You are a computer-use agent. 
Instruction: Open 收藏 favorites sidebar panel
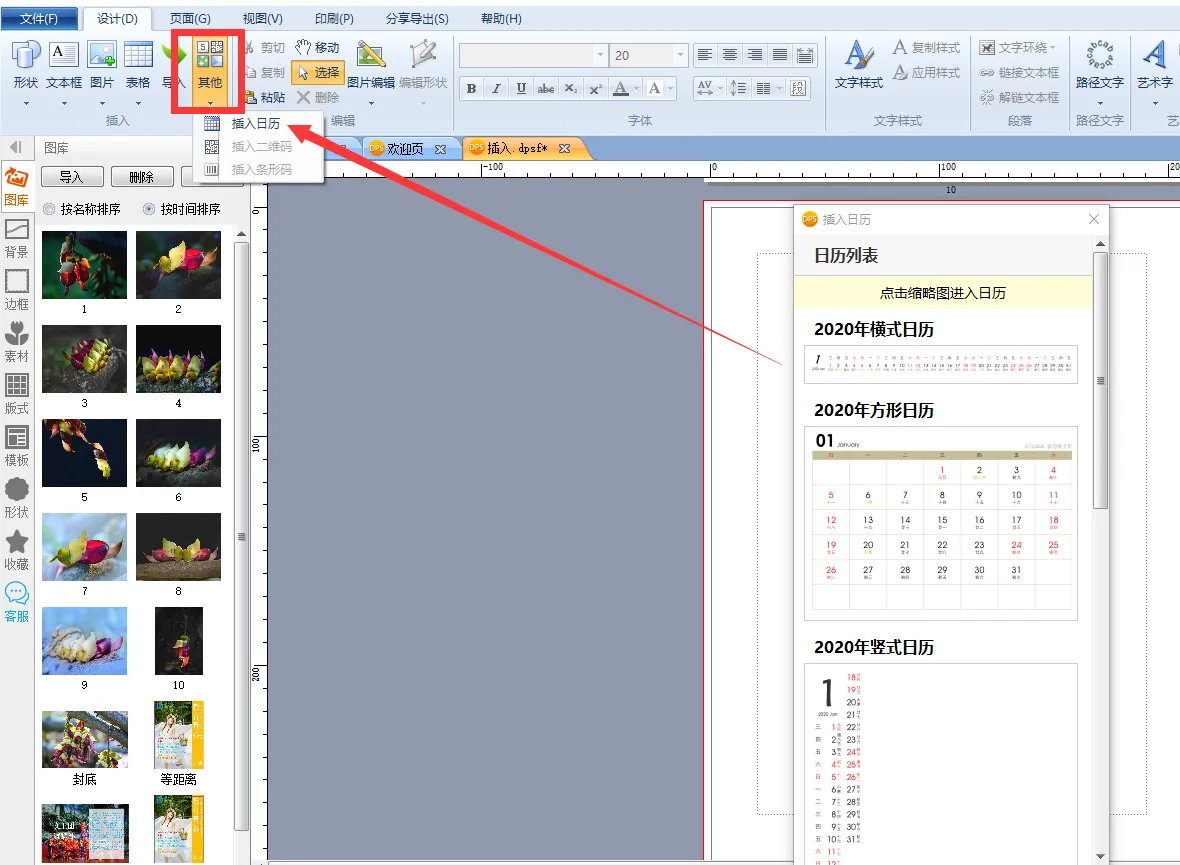point(17,550)
